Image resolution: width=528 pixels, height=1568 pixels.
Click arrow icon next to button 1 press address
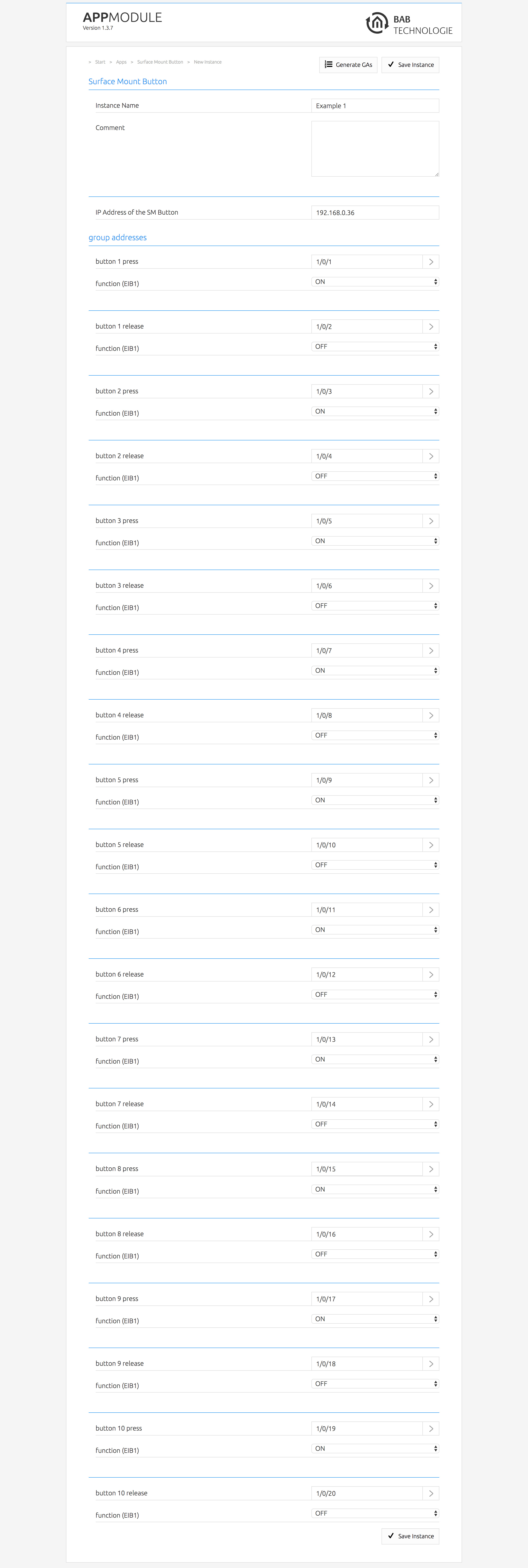431,262
